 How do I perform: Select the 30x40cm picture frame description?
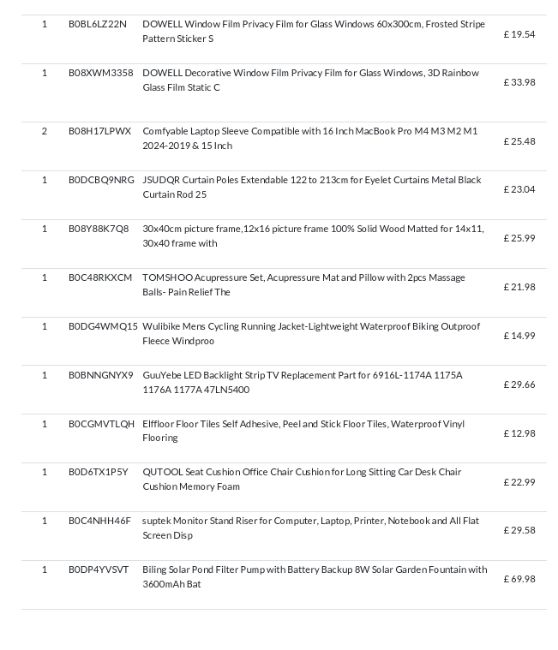pos(313,236)
